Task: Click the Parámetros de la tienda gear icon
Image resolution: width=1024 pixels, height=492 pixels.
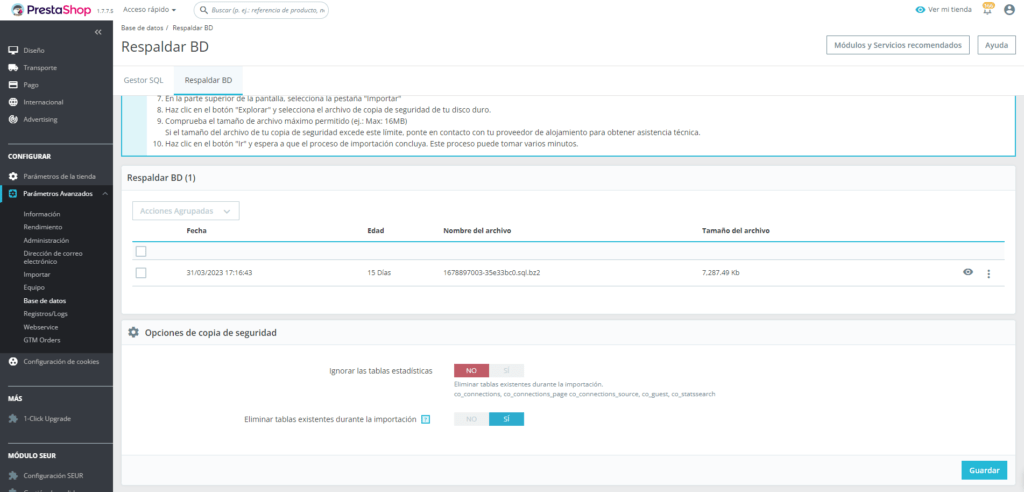Action: pyautogui.click(x=13, y=176)
